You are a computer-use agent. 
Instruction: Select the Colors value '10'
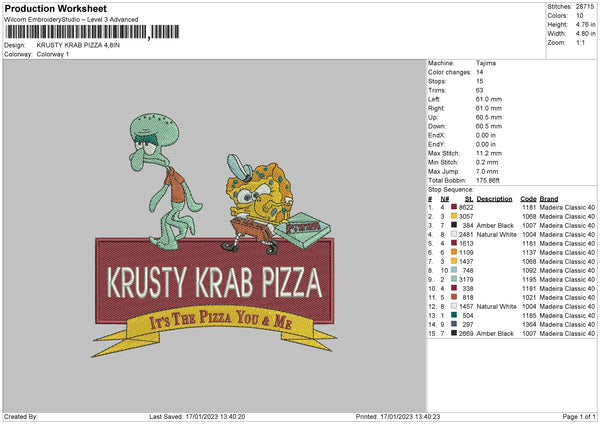coord(579,16)
